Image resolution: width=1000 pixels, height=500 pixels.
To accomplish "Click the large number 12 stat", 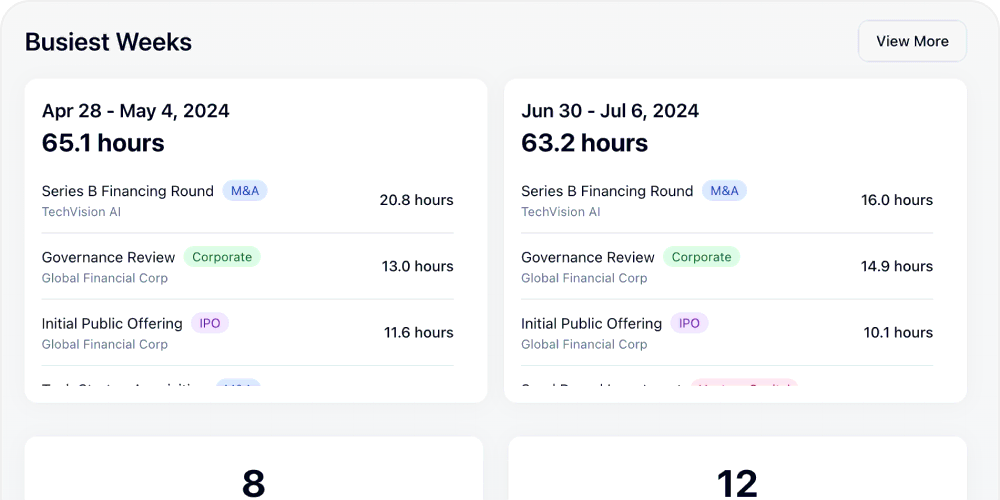I will tap(737, 483).
